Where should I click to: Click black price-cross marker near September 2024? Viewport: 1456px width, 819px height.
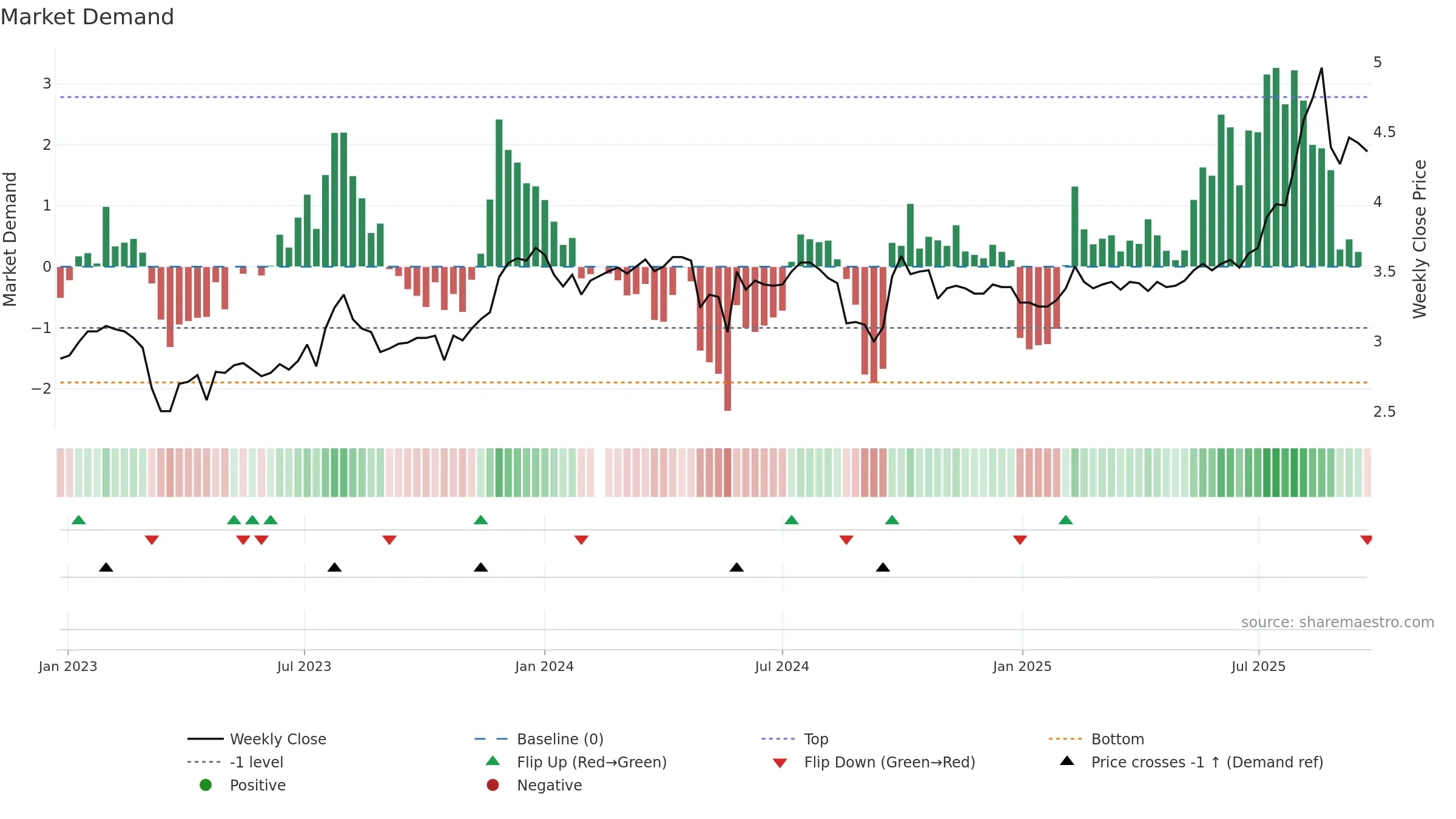click(x=883, y=567)
